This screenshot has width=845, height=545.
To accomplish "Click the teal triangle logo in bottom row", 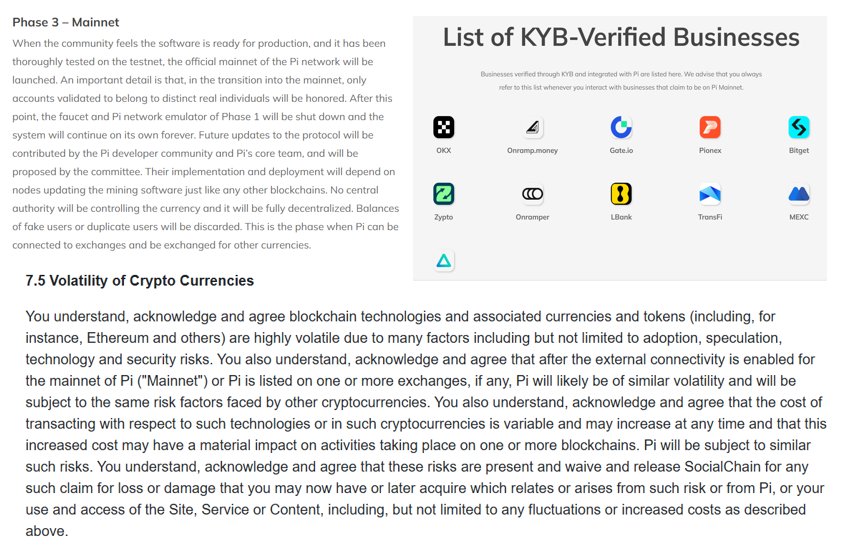I will point(443,261).
